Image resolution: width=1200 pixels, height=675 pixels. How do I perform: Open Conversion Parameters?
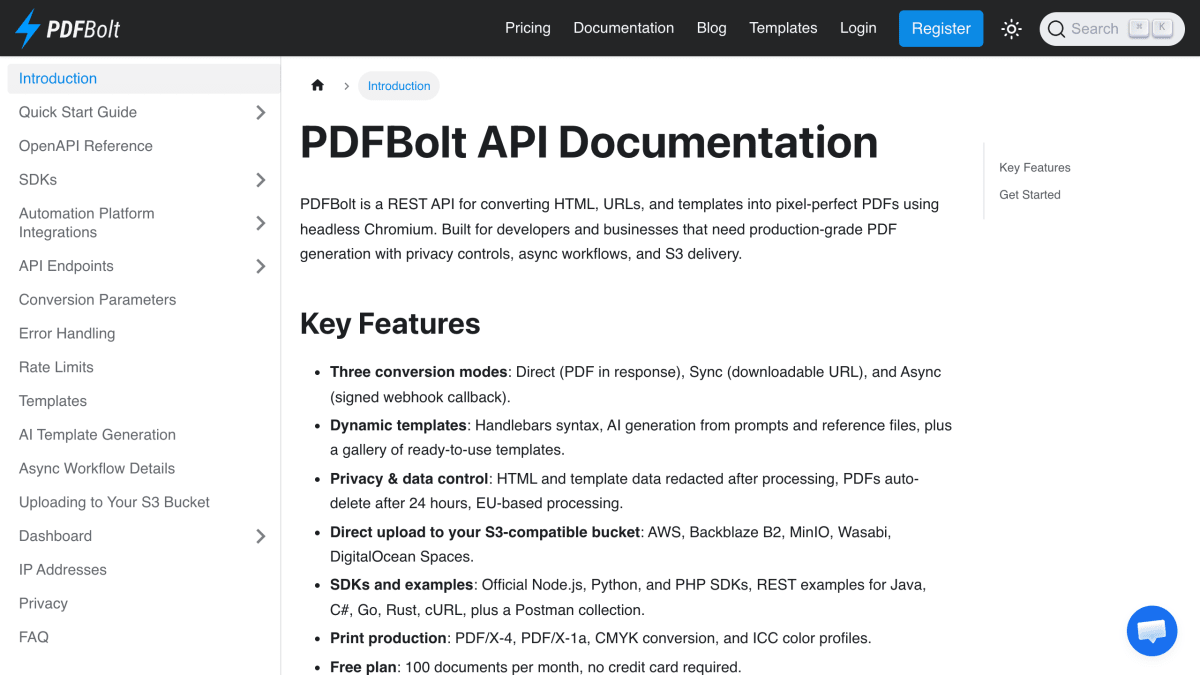pyautogui.click(x=97, y=300)
